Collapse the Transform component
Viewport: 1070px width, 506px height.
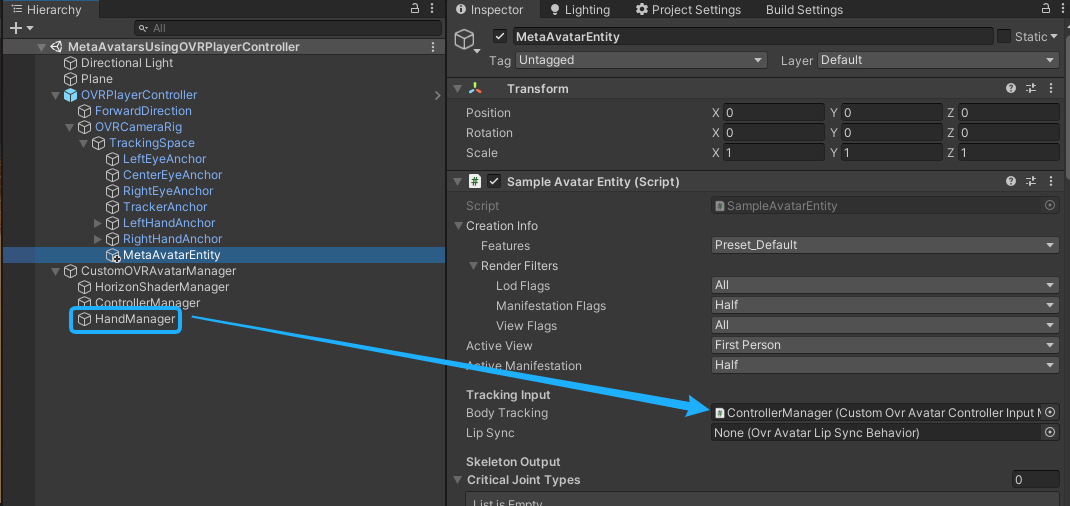[x=457, y=89]
